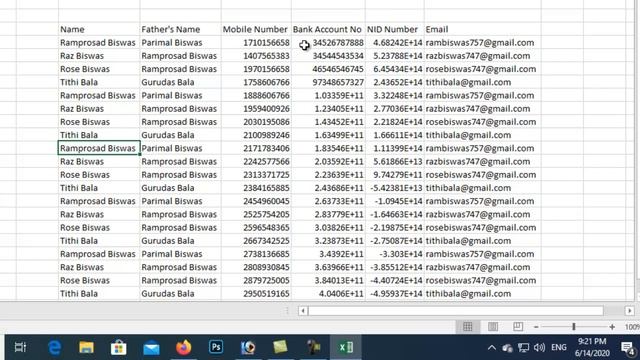Open Task View on the taskbar
The height and width of the screenshot is (360, 640).
pyautogui.click(x=20, y=347)
